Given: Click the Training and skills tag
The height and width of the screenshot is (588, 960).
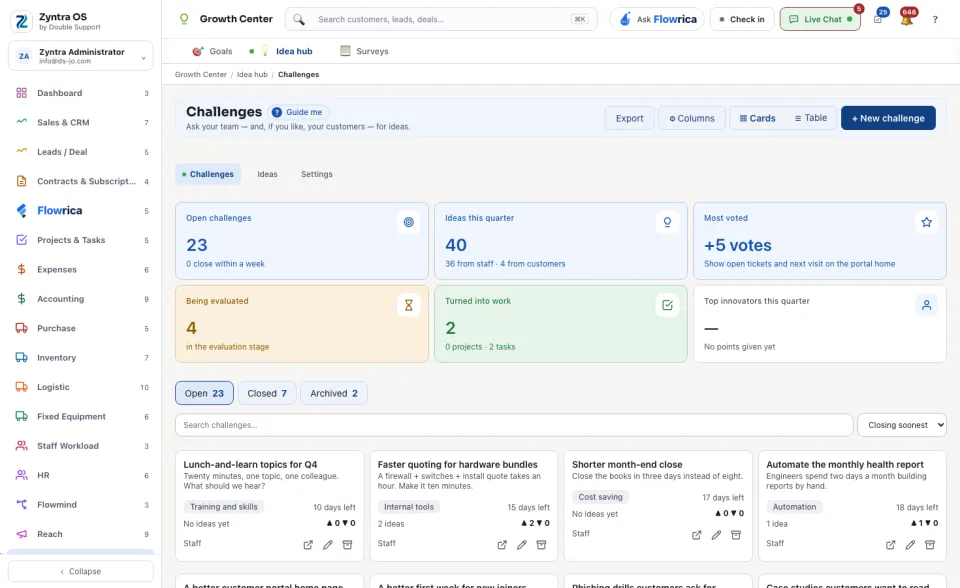Looking at the screenshot, I should tap(223, 507).
